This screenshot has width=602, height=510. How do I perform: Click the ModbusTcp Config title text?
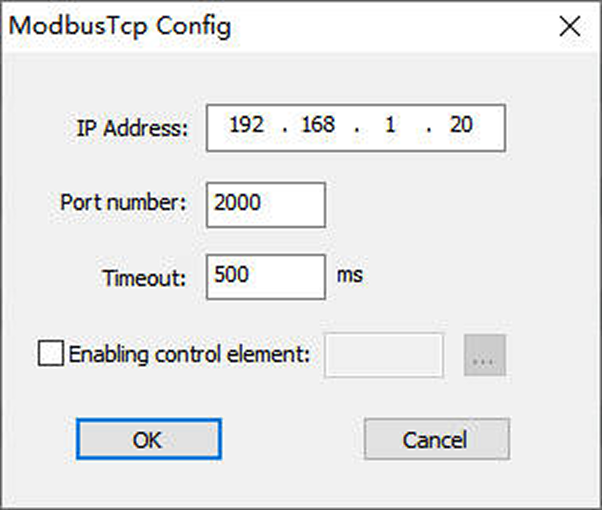(120, 26)
